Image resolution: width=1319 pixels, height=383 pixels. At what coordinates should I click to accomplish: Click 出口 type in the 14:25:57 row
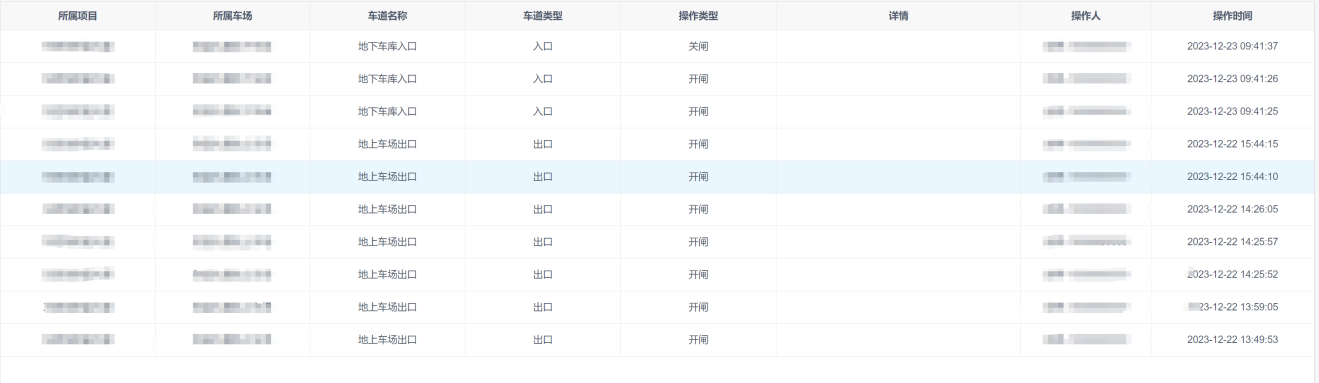pyautogui.click(x=543, y=242)
